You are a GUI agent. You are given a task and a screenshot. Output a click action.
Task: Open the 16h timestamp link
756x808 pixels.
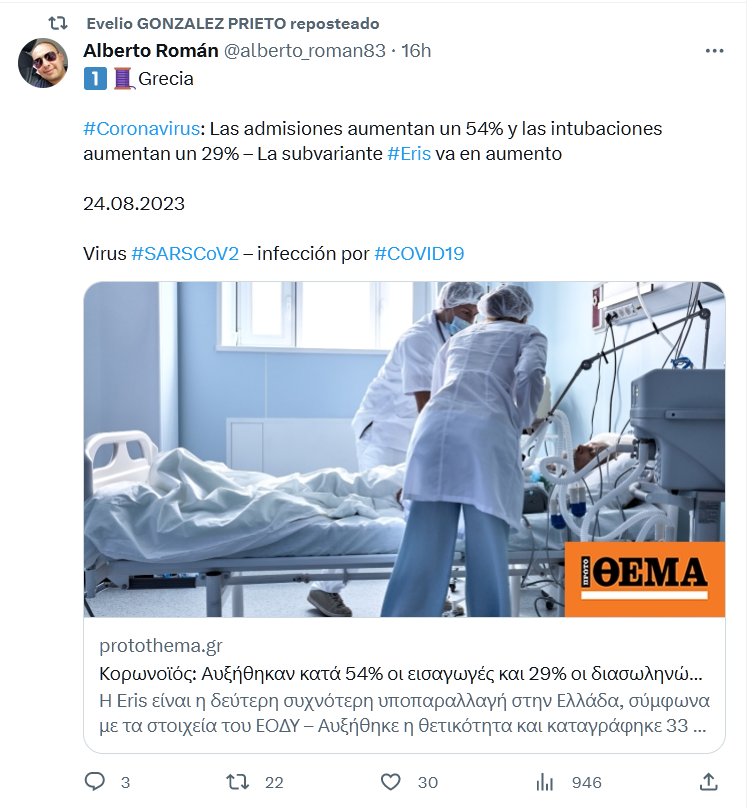coord(416,50)
